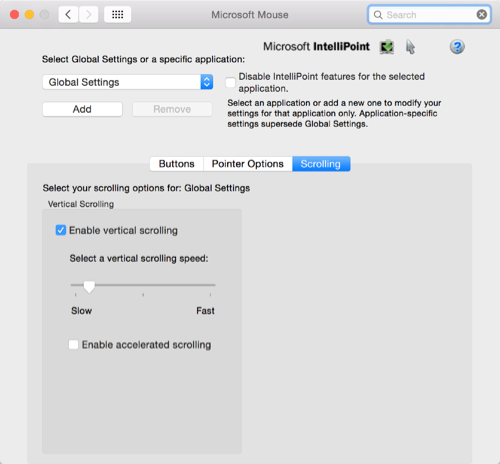Uncheck Enable vertical scrolling
The image size is (500, 464).
[61, 230]
